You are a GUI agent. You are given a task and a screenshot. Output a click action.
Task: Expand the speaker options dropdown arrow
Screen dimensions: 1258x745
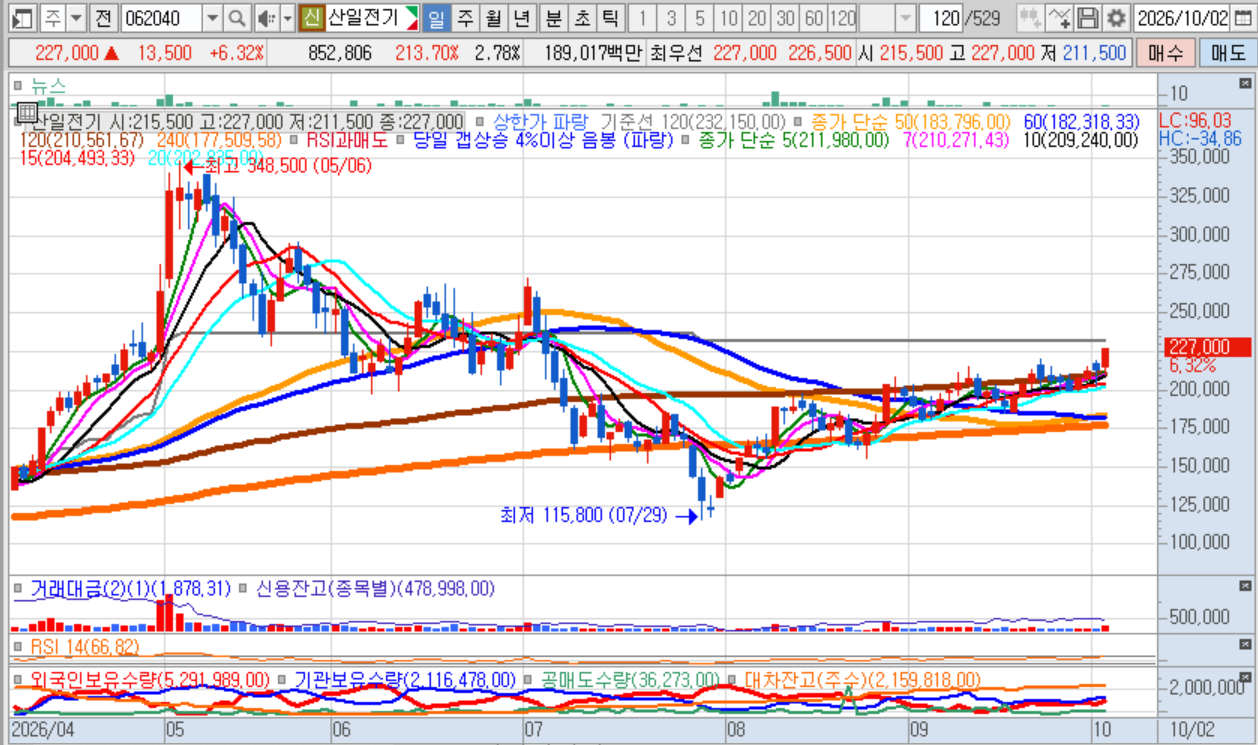288,18
